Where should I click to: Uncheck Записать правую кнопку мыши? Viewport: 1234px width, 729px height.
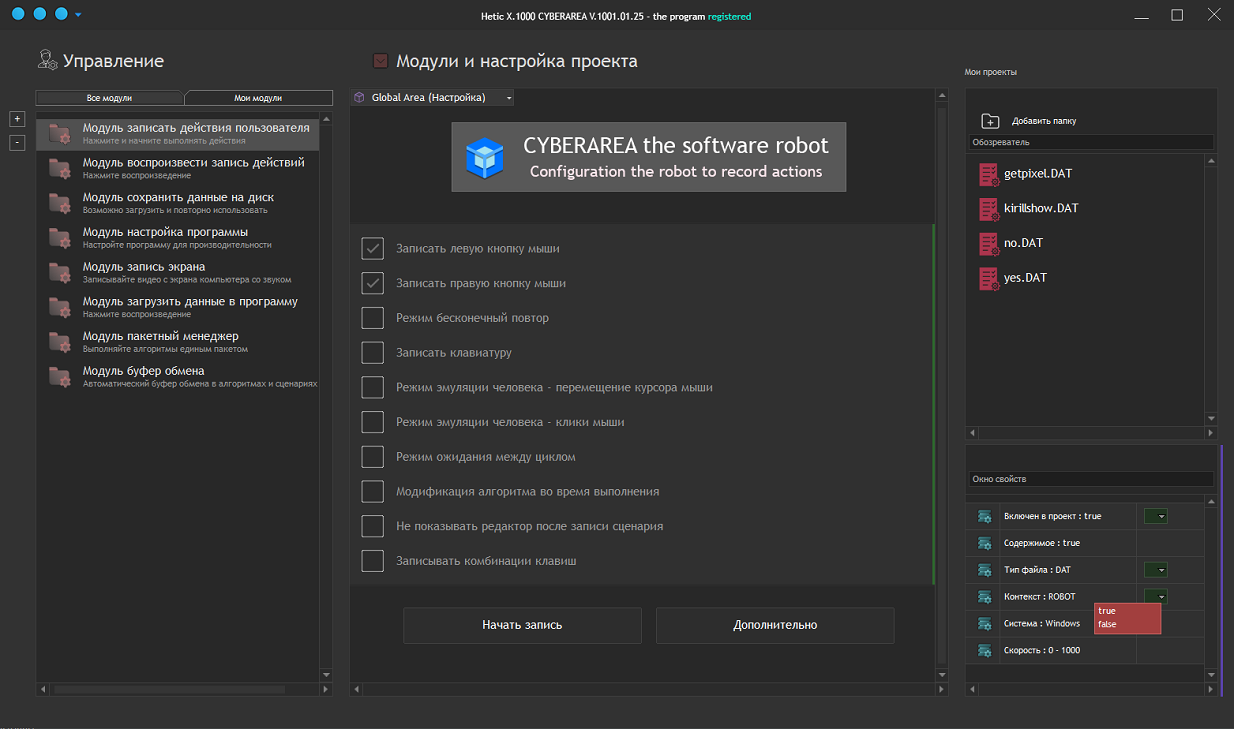click(373, 283)
